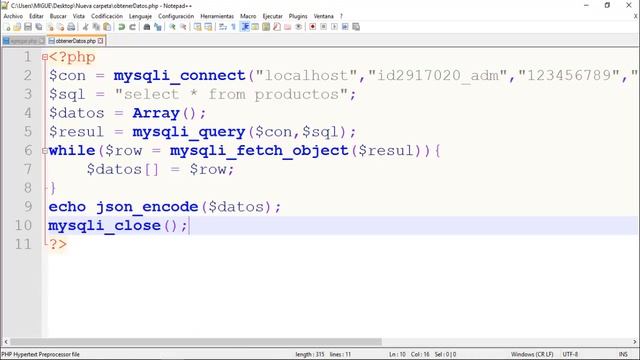Toggle synchronized vertical scrolling icon
The image size is (640, 360).
pos(198,27)
